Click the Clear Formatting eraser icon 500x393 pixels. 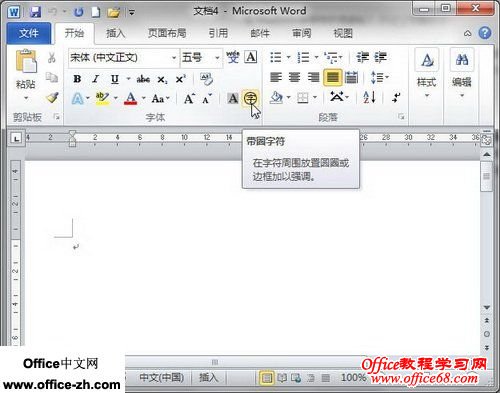(x=206, y=79)
